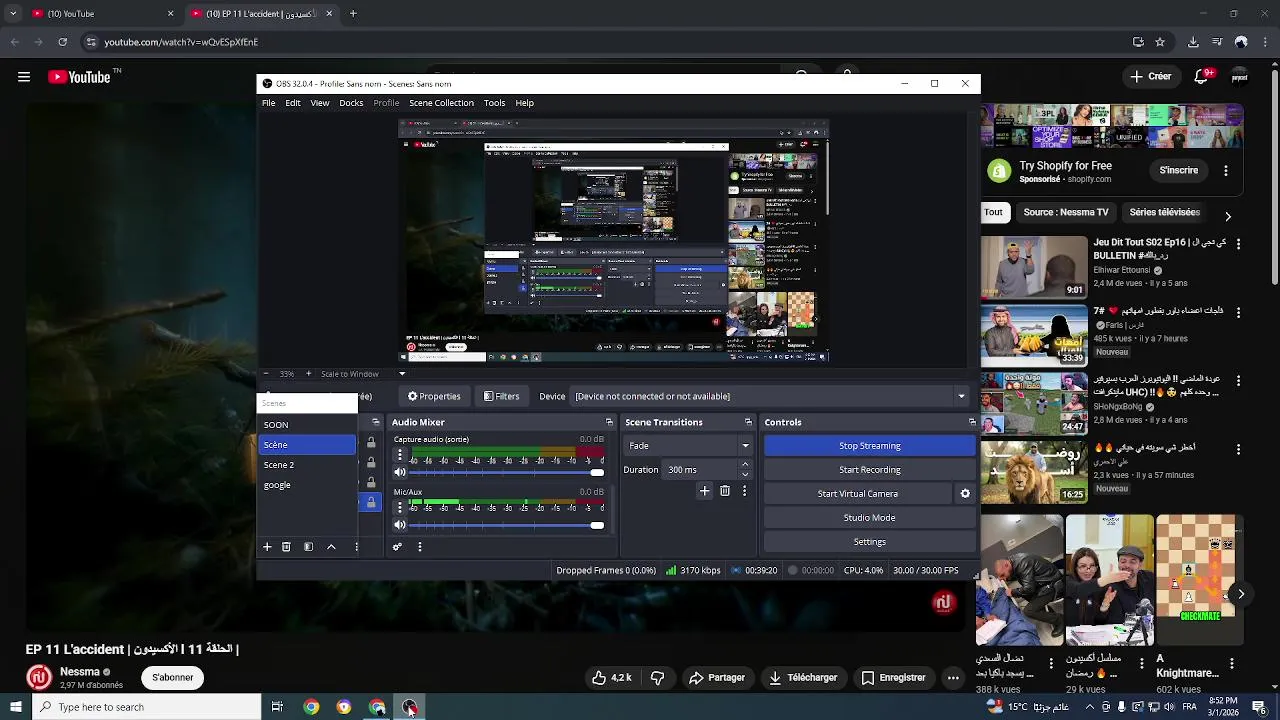The width and height of the screenshot is (1280, 720).
Task: Open YouTube hamburger guide menu
Action: (24, 76)
